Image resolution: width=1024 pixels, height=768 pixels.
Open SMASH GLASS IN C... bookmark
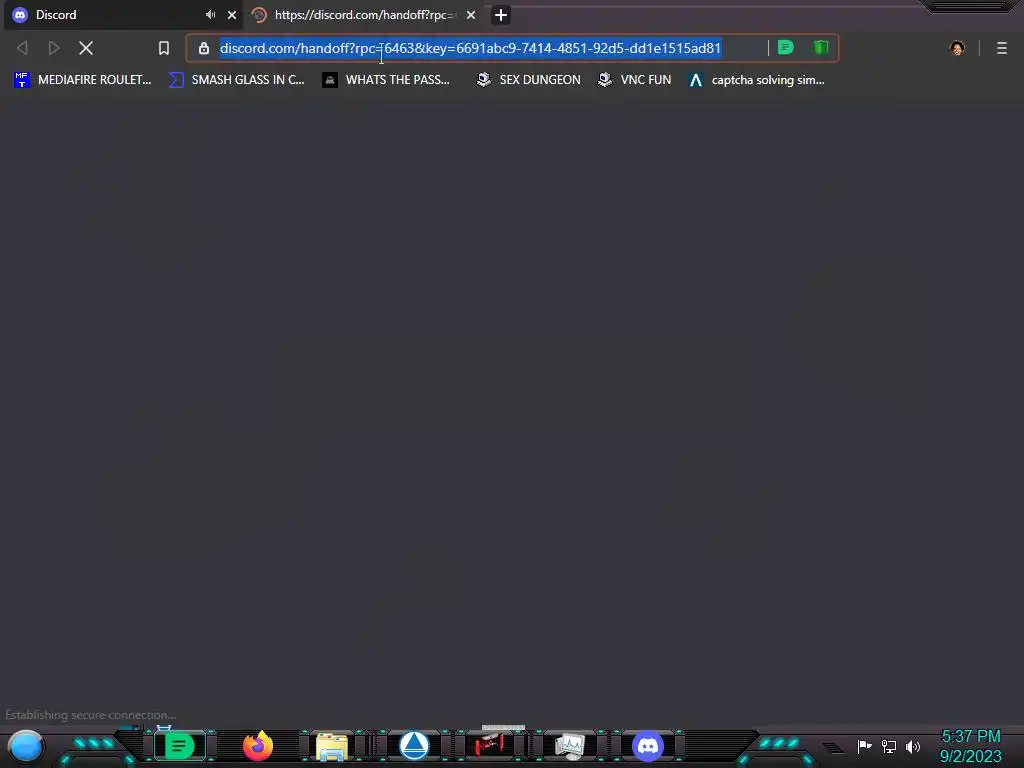point(236,80)
